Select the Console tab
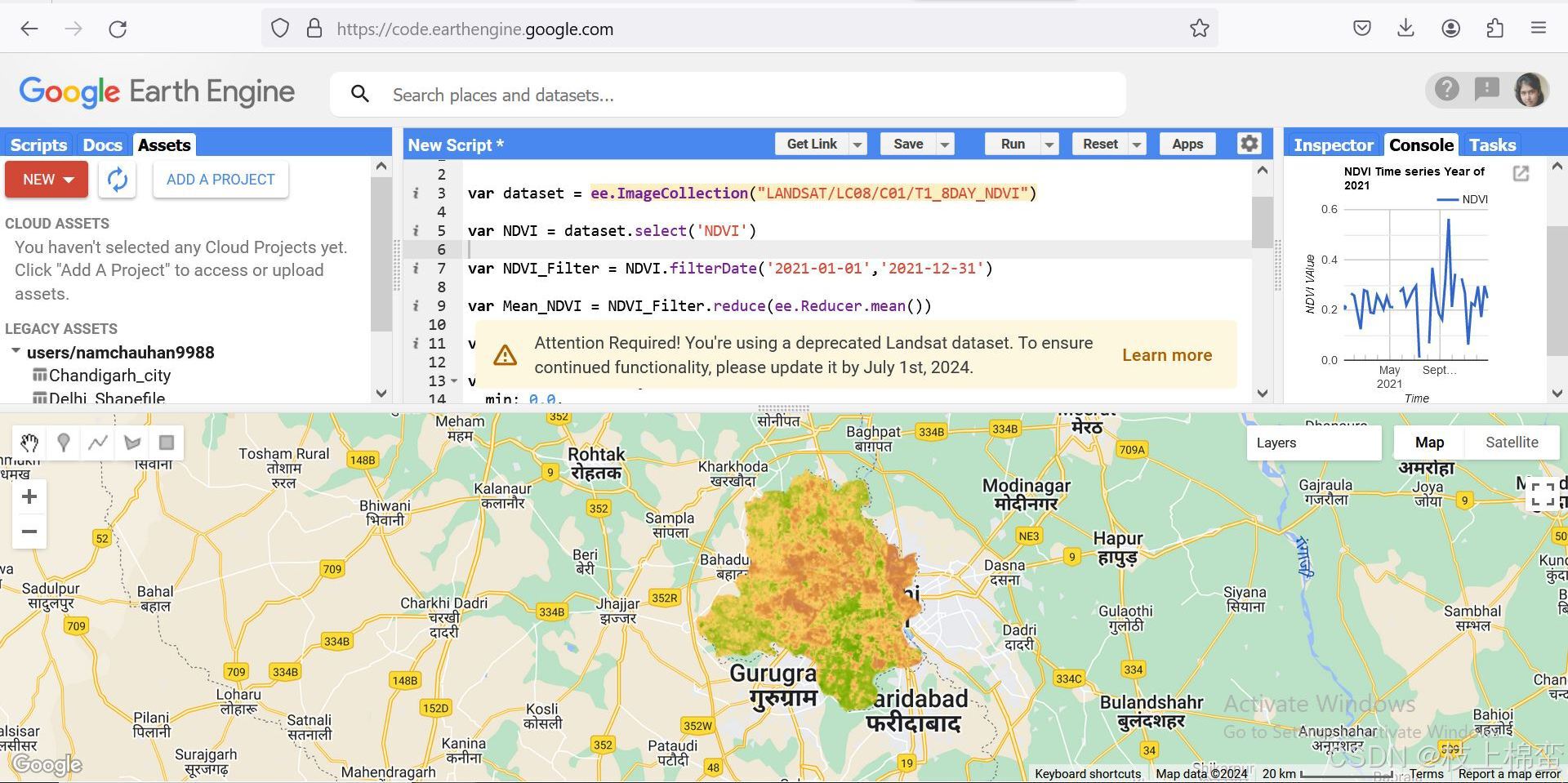Image resolution: width=1568 pixels, height=783 pixels. (x=1421, y=145)
